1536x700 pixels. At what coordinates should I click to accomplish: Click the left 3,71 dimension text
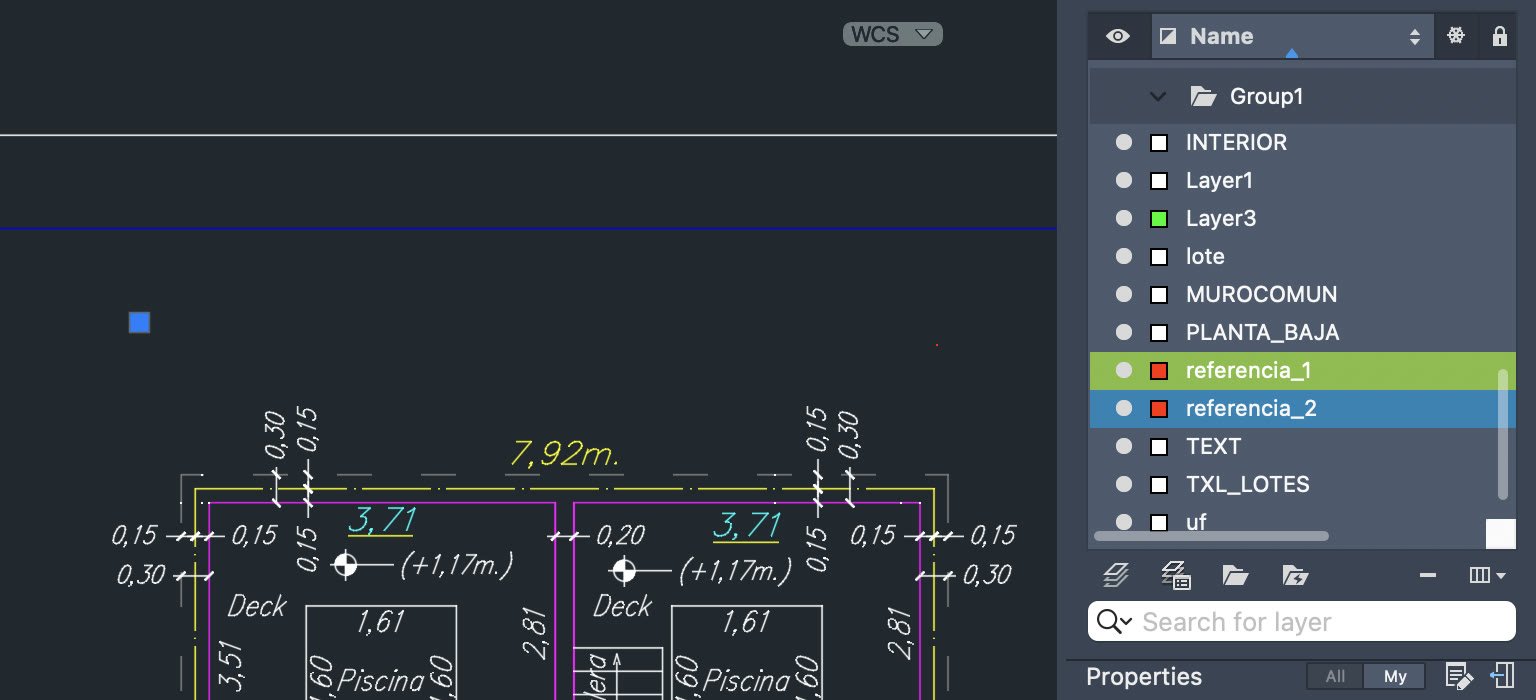381,521
